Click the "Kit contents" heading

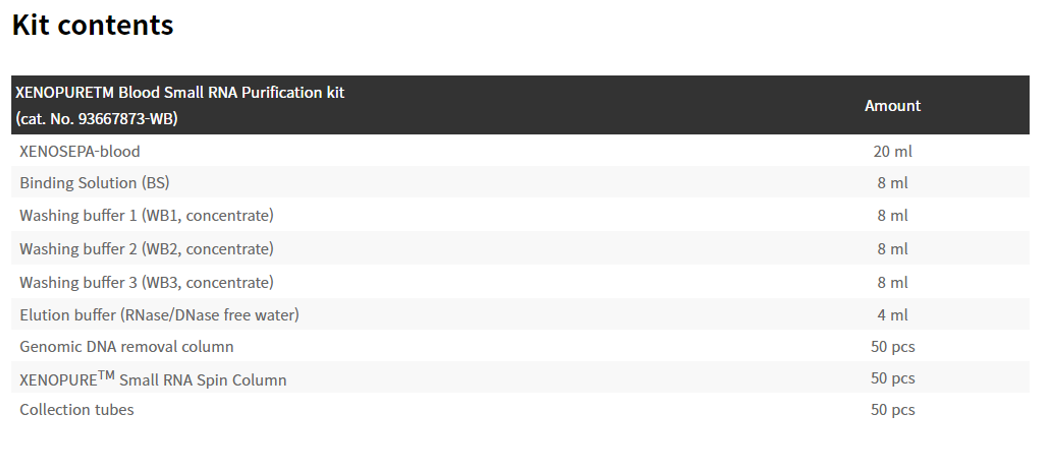[93, 25]
